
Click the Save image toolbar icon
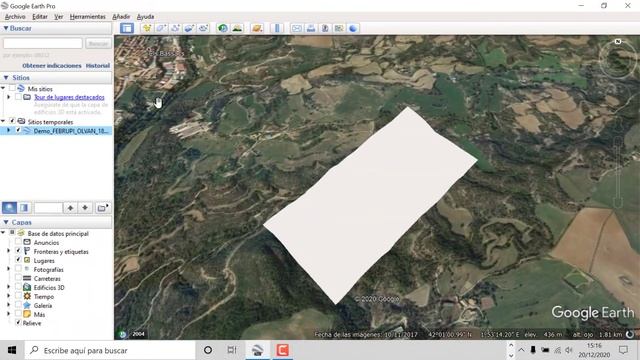point(325,28)
